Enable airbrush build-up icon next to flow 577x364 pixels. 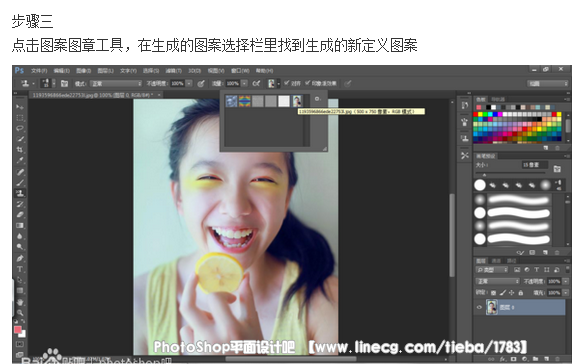[x=256, y=84]
